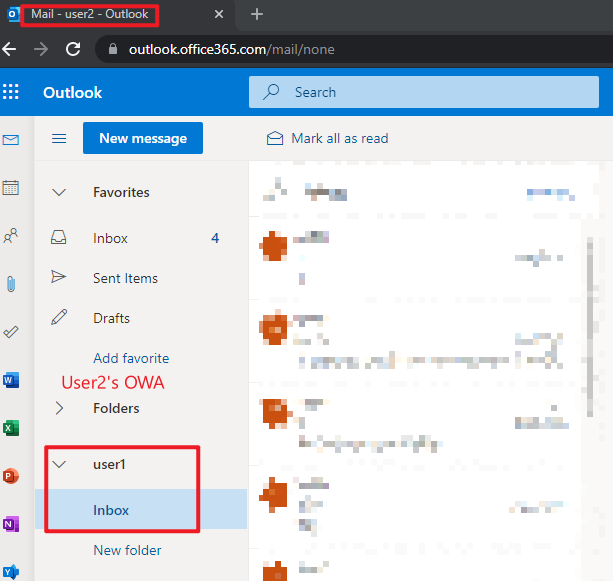Launch OneNote from the left rail
The width and height of the screenshot is (613, 581).
click(x=11, y=524)
